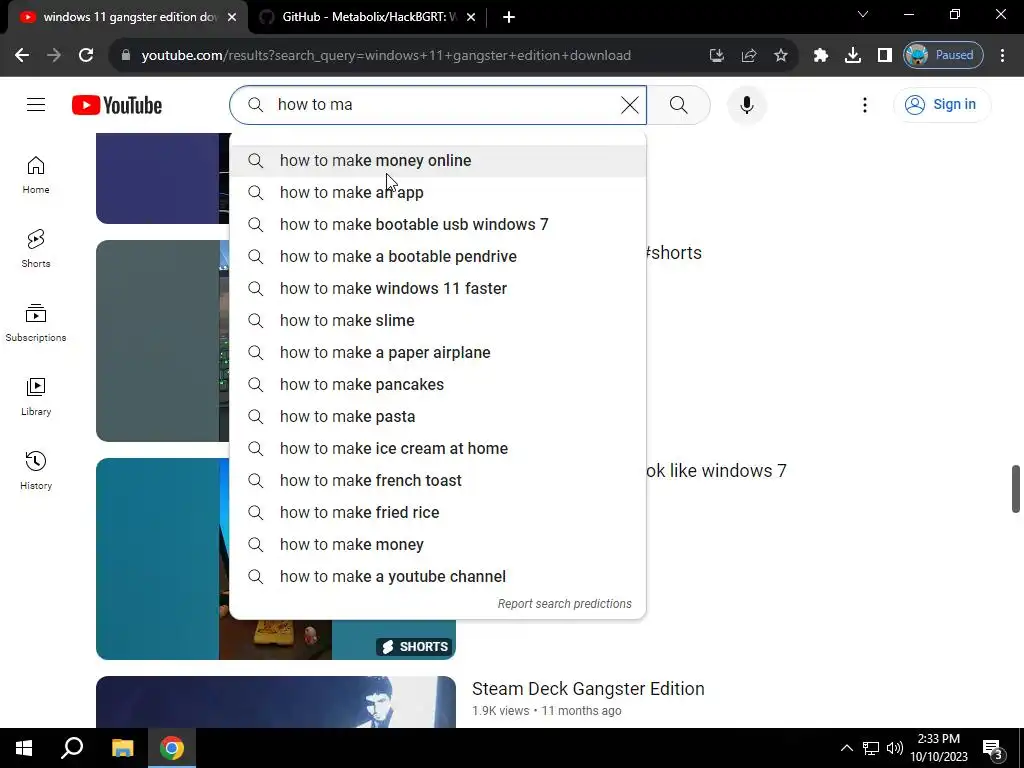Switch to the GitHub HackBGRT tab

(x=366, y=17)
